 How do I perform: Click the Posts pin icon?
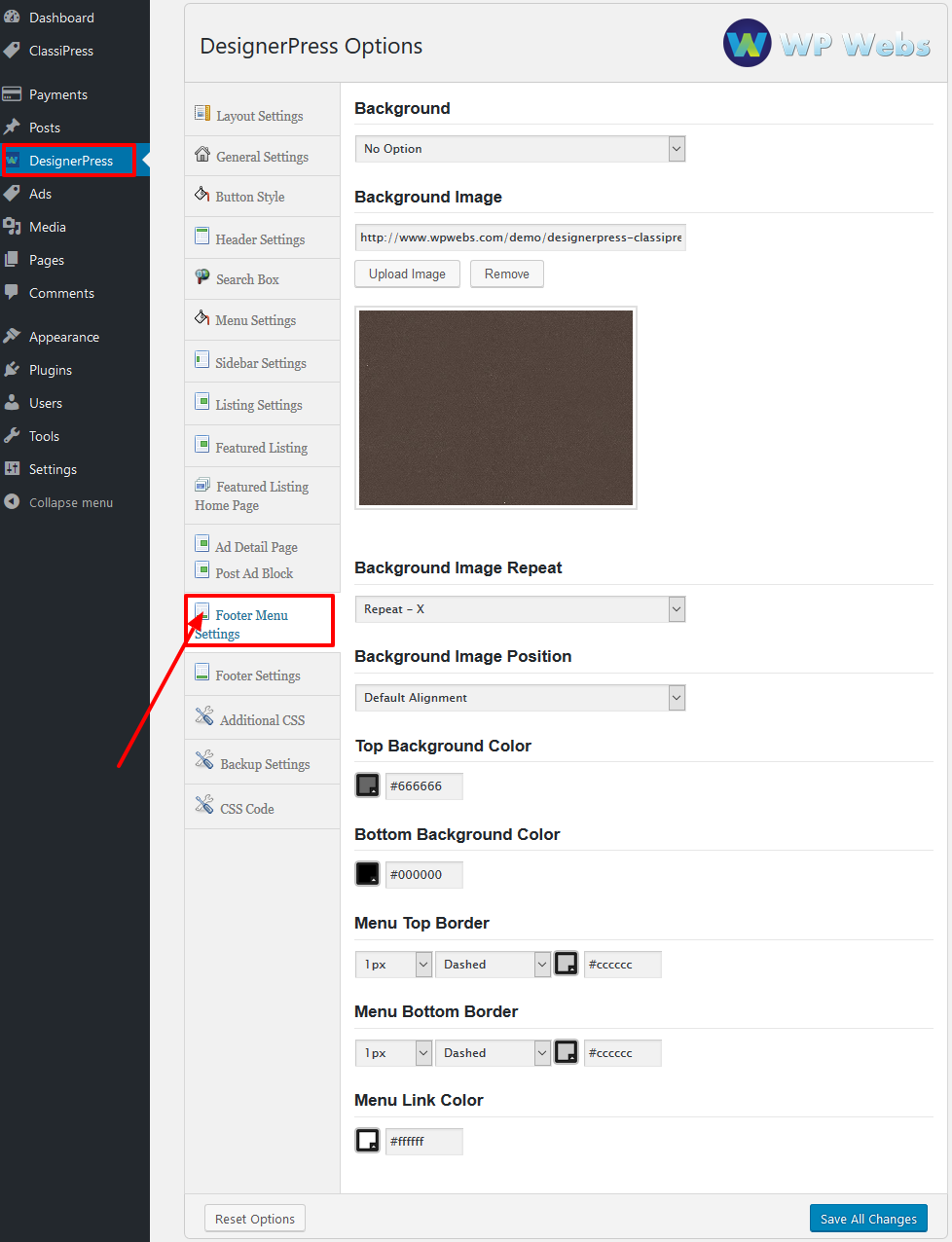click(x=12, y=128)
